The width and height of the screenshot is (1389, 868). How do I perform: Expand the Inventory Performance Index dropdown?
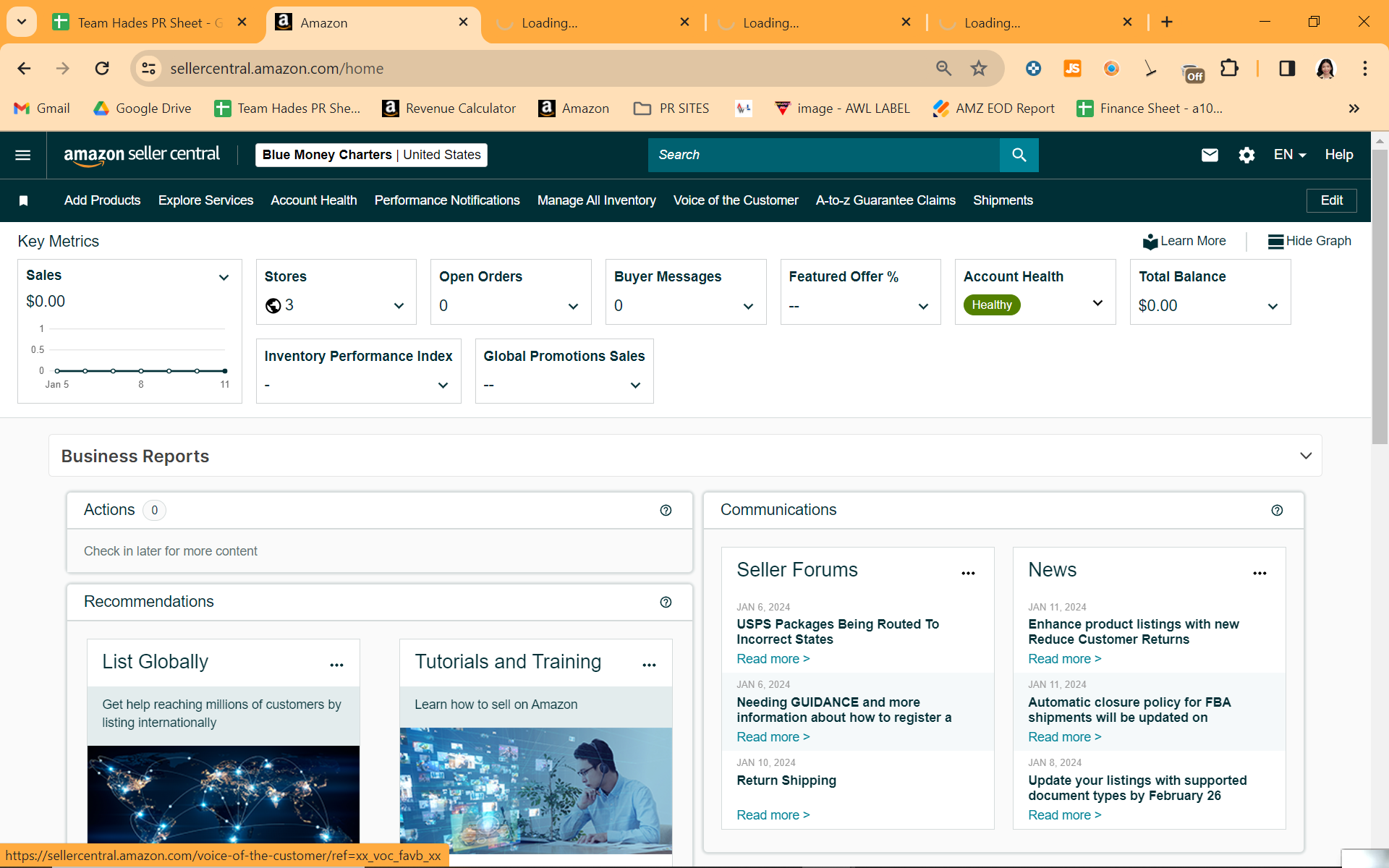[x=443, y=386]
